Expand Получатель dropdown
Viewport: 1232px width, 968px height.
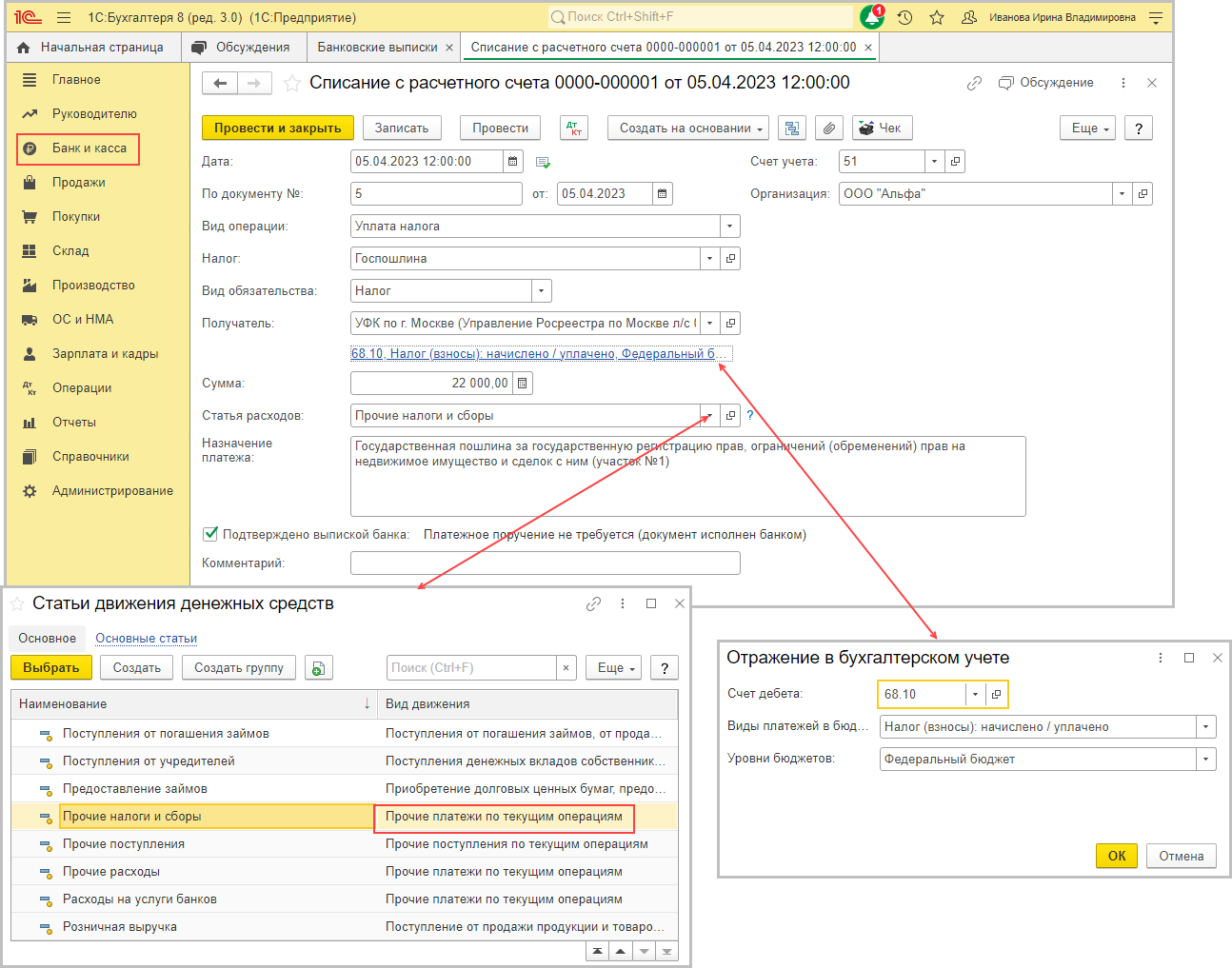[710, 324]
